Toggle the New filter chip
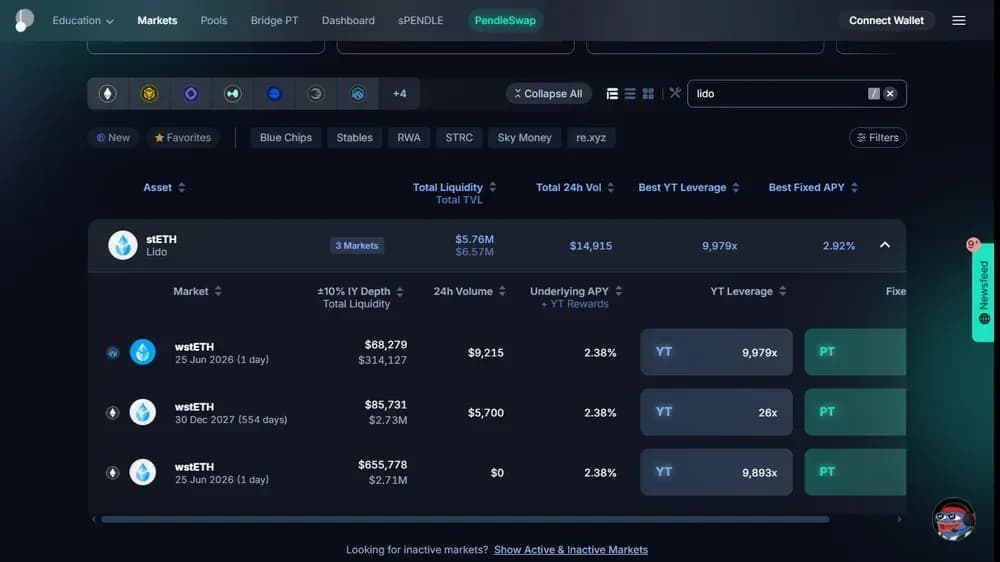 [113, 138]
